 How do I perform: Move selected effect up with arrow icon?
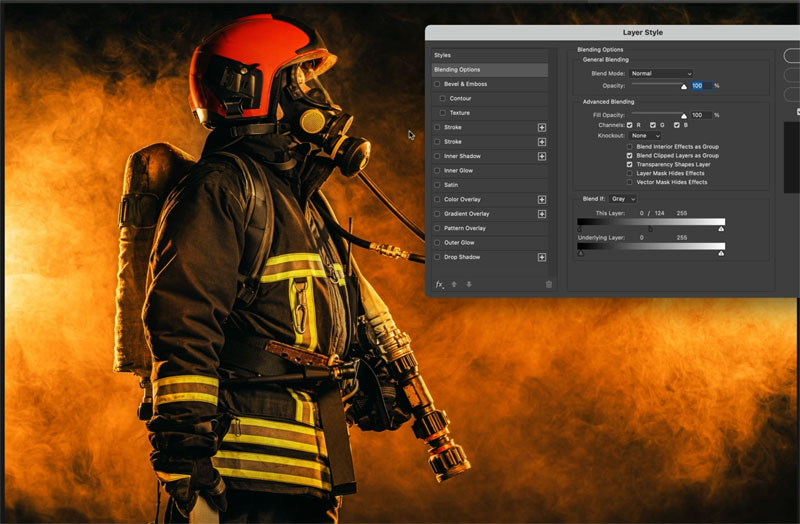coord(454,284)
